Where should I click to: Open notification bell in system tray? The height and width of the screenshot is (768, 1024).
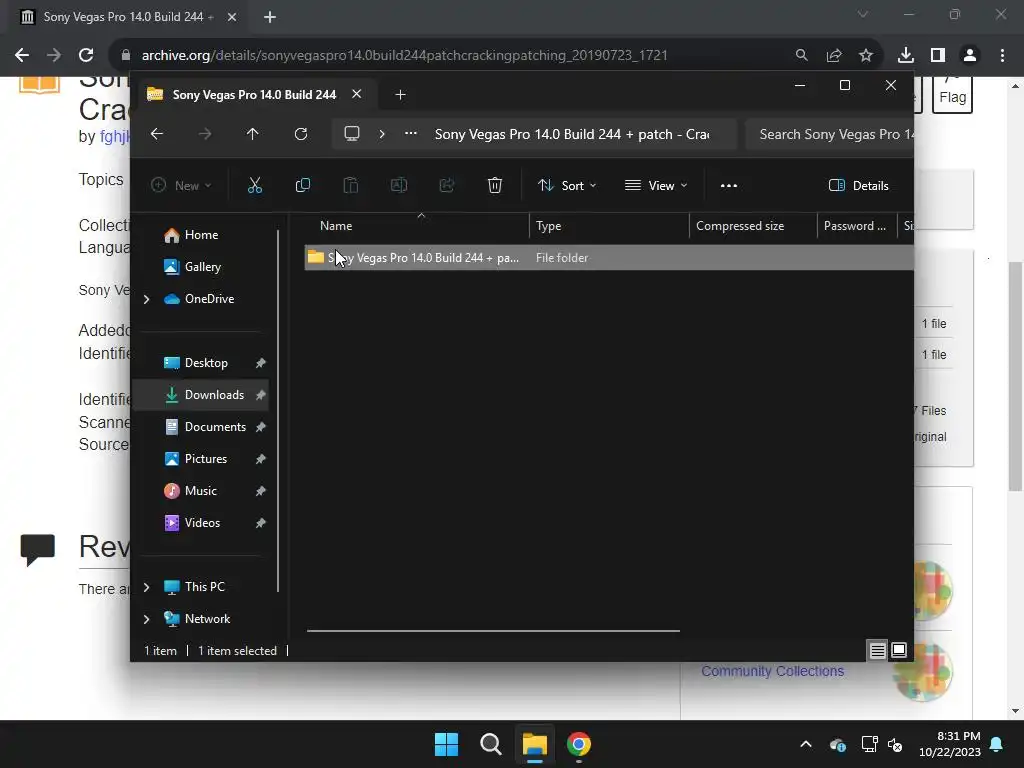pyautogui.click(x=997, y=744)
